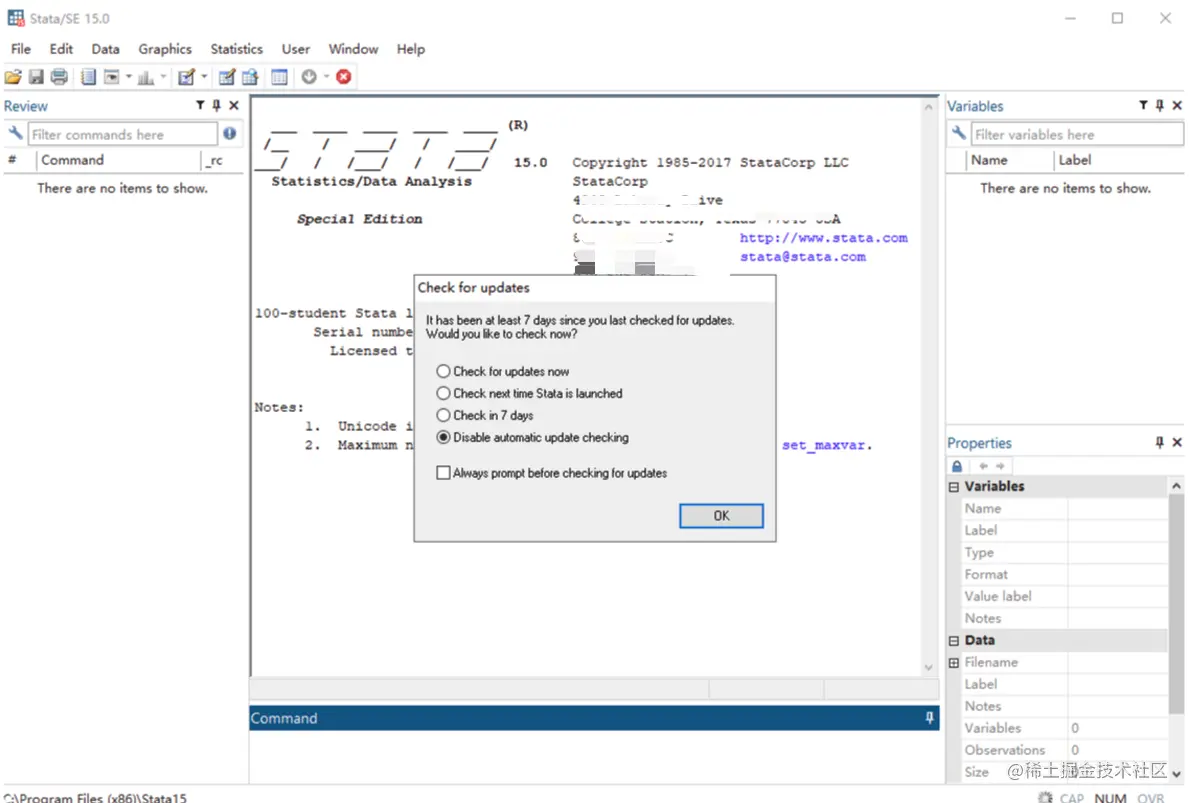Open the Do-file Editor icon
Screen dimensions: 1190x803
186,77
